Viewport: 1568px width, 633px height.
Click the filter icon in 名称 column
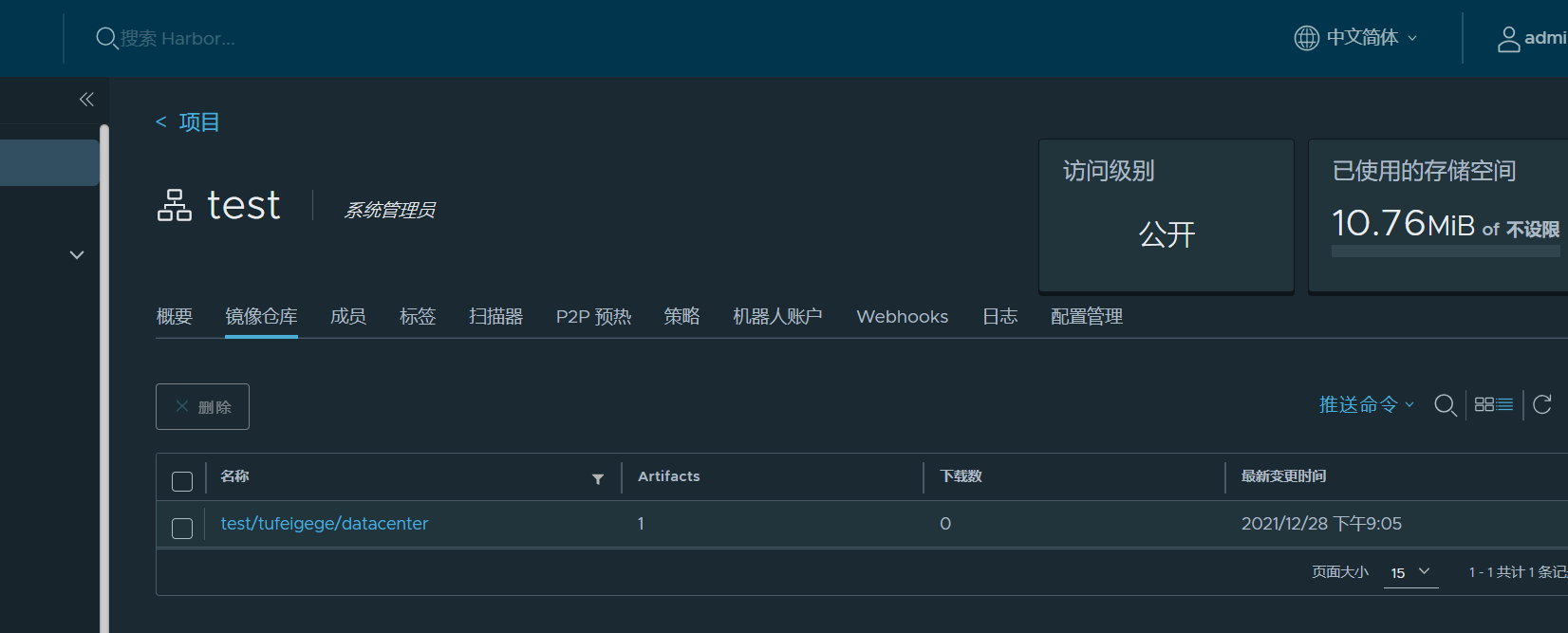(x=598, y=478)
